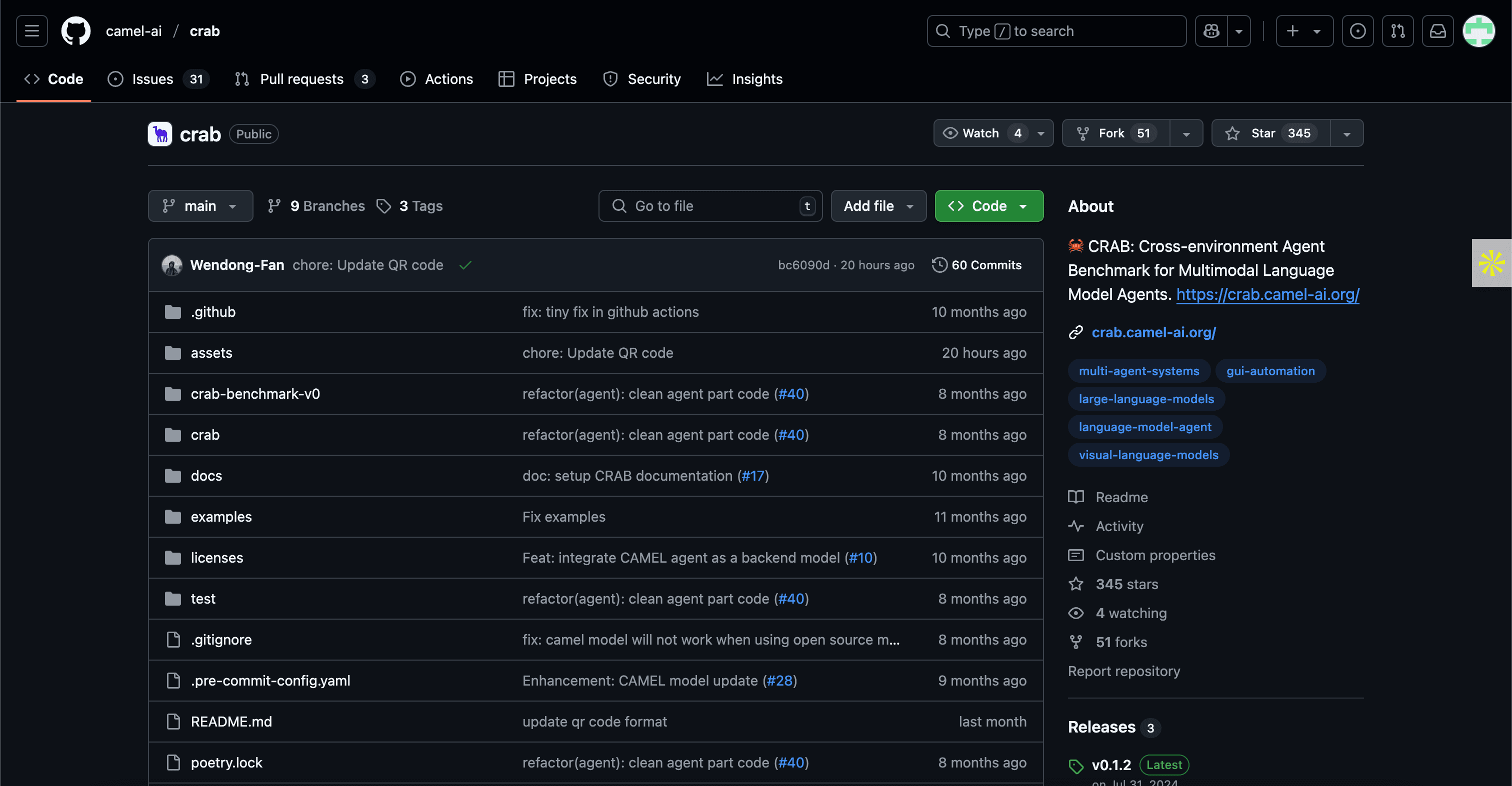This screenshot has width=1512, height=786.
Task: Open the .gitignore file
Action: pos(221,640)
